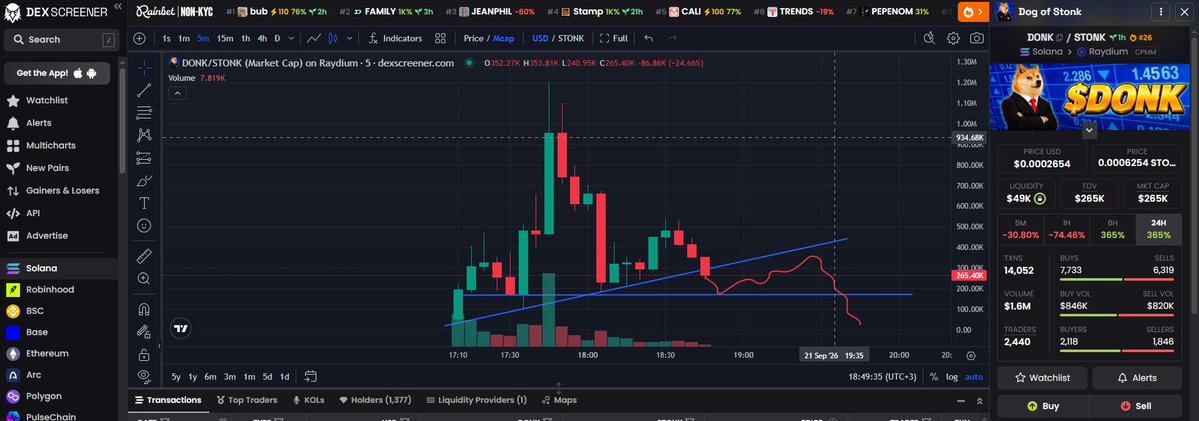Viewport: 1199px width, 421px height.
Task: Open the Top Traders tab
Action: [245, 400]
